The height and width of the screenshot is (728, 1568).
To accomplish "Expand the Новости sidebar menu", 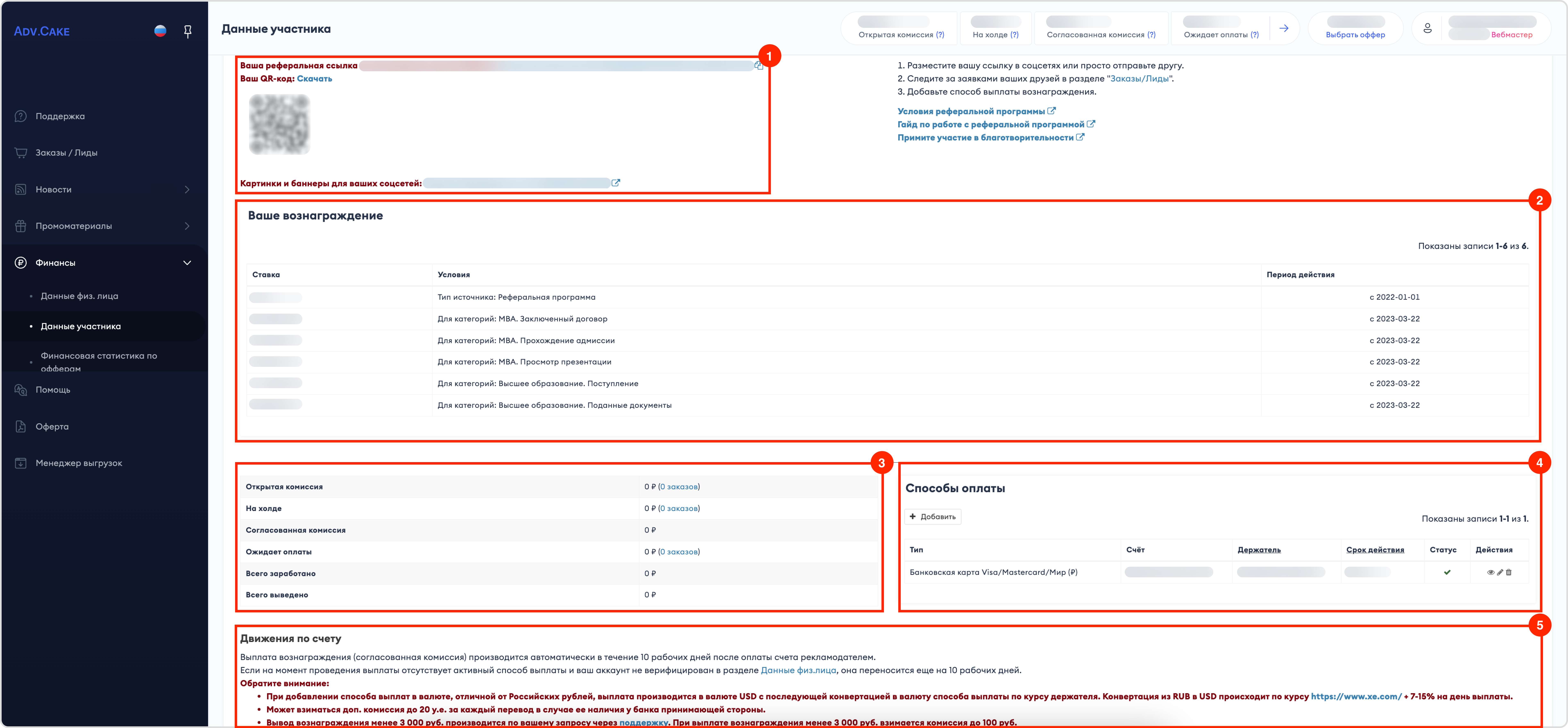I will point(187,189).
